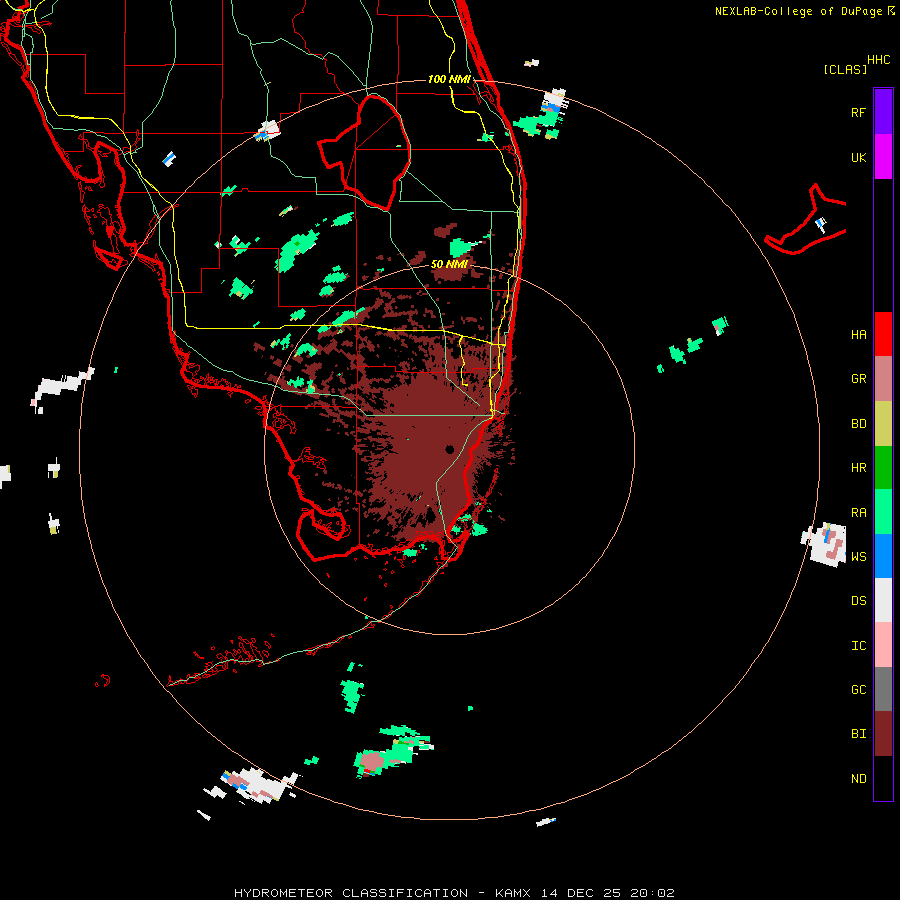Click the HR legend label
This screenshot has height=900, width=900.
[858, 468]
